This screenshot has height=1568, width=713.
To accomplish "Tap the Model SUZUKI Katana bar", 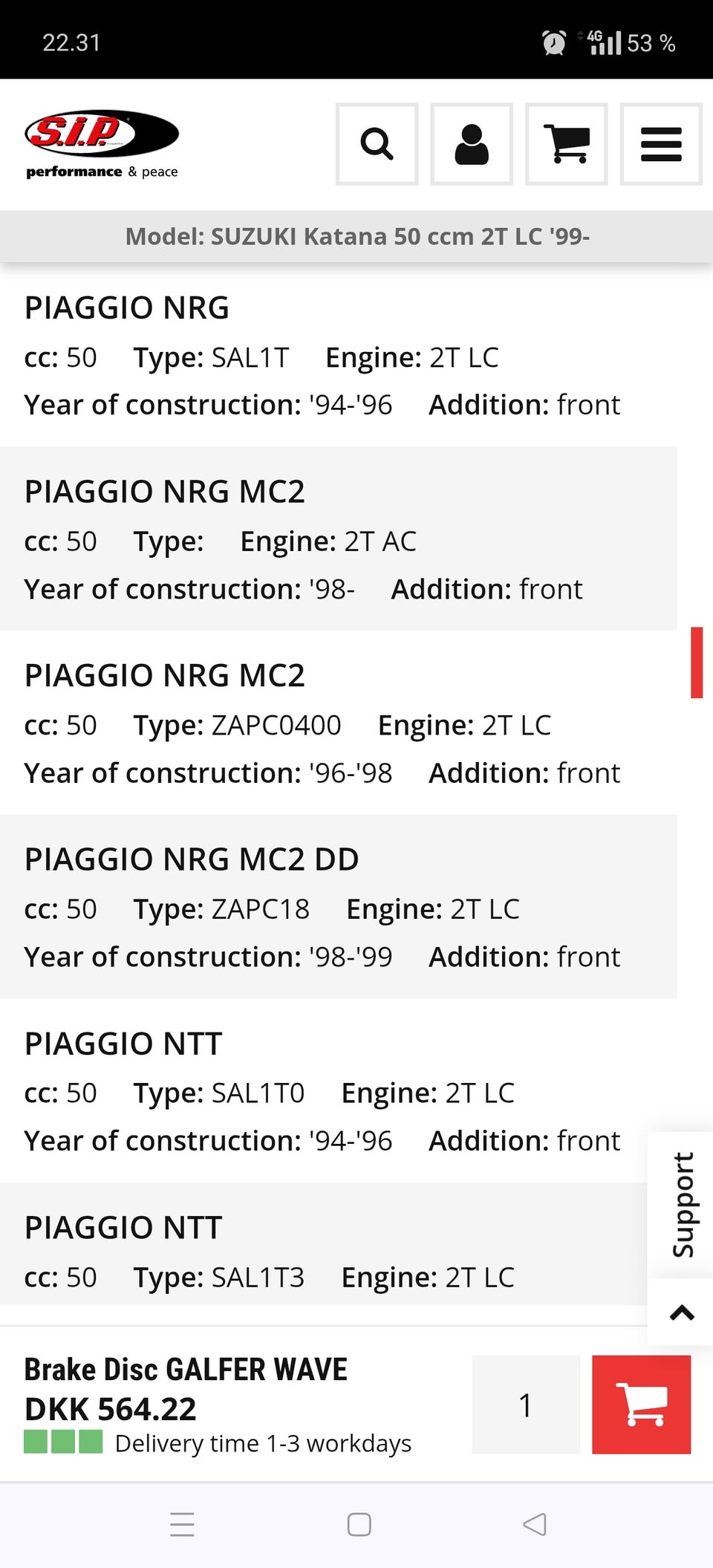I will tap(356, 236).
